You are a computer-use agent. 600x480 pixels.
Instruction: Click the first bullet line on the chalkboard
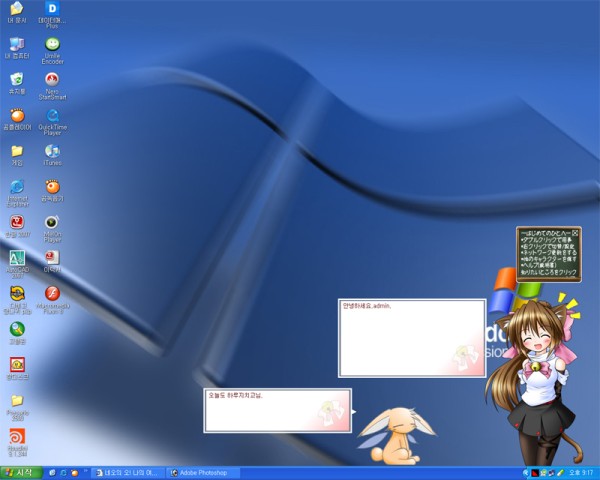click(547, 239)
